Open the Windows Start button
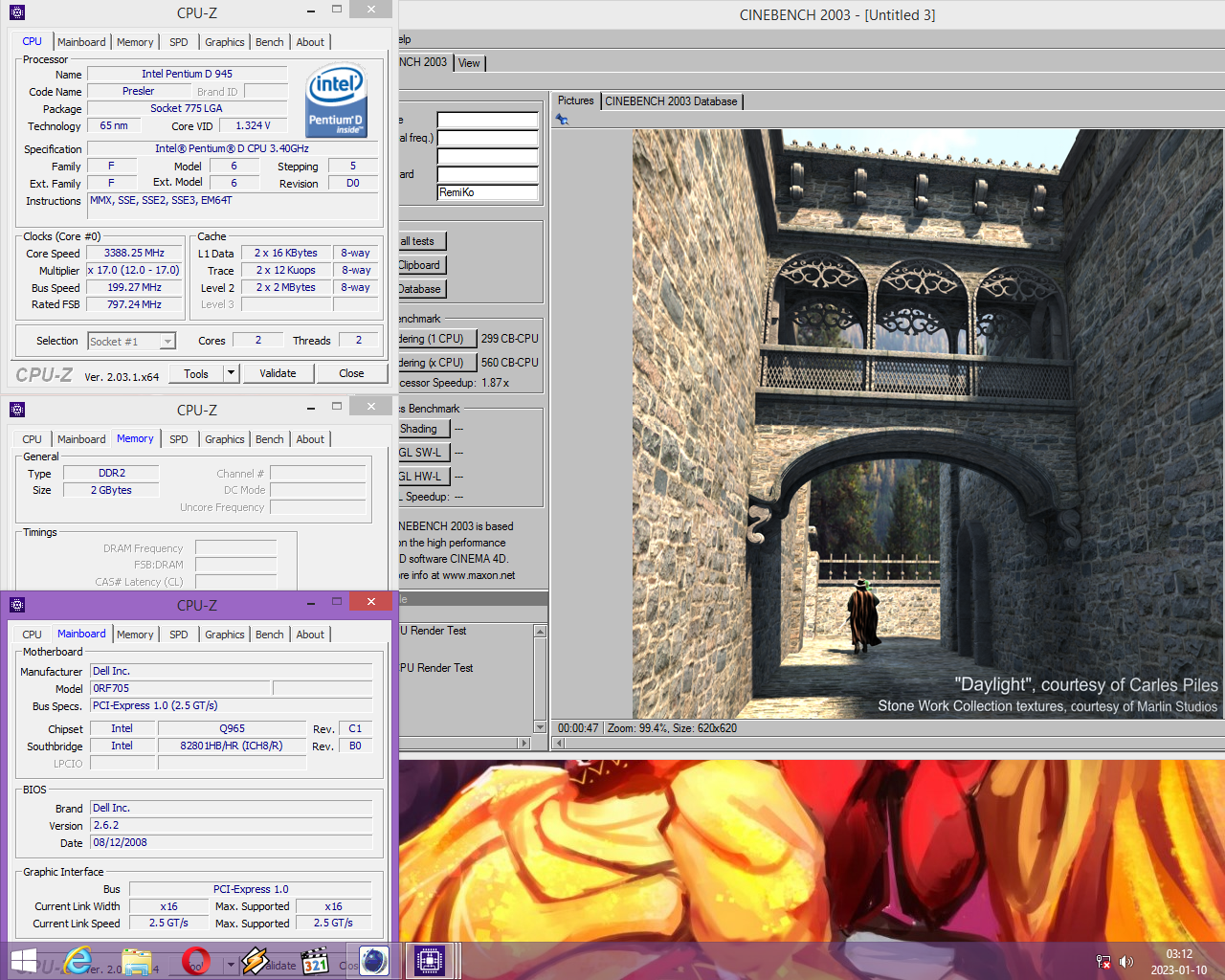The image size is (1225, 980). pyautogui.click(x=23, y=961)
